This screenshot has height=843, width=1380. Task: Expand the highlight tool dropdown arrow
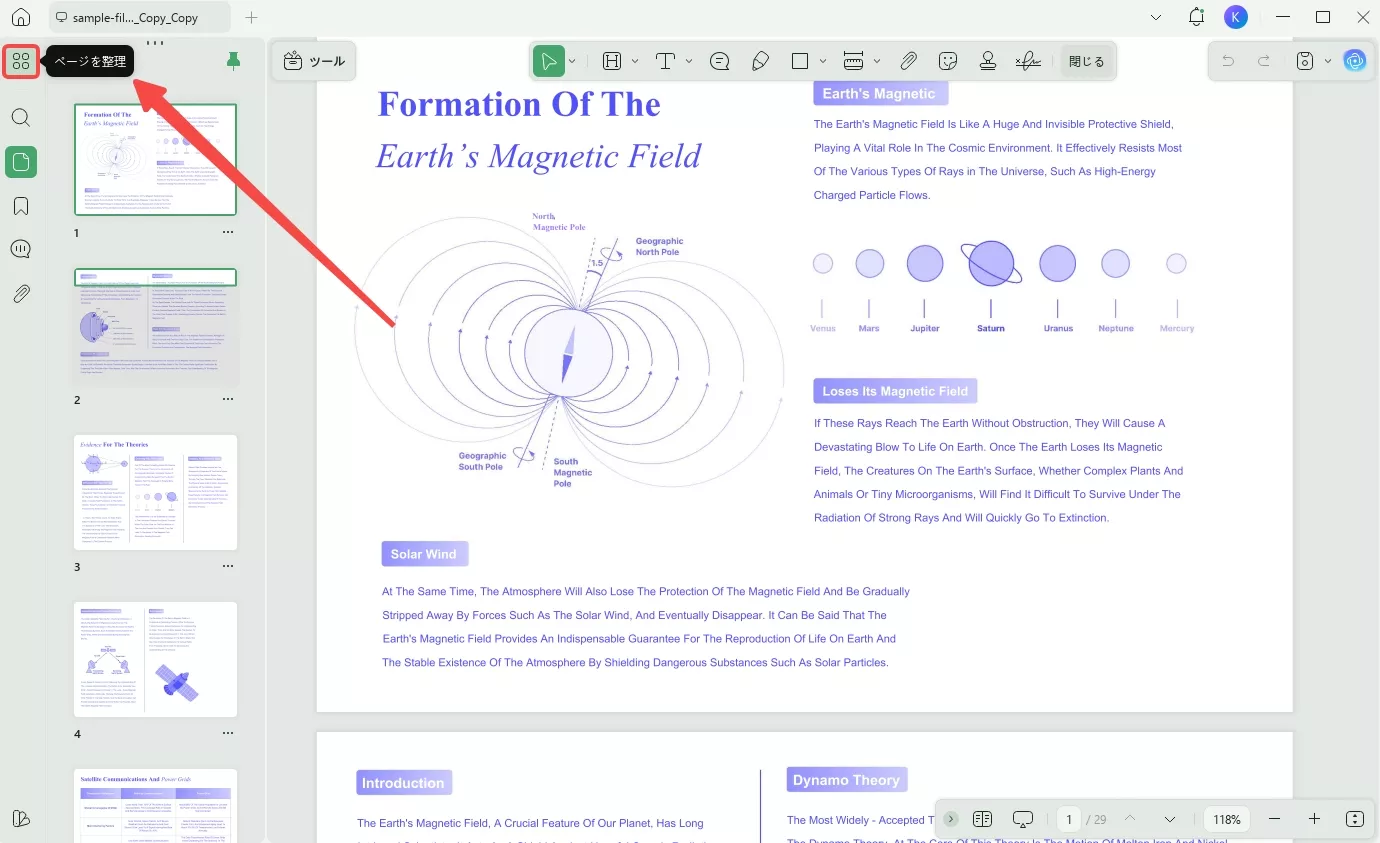click(x=635, y=61)
